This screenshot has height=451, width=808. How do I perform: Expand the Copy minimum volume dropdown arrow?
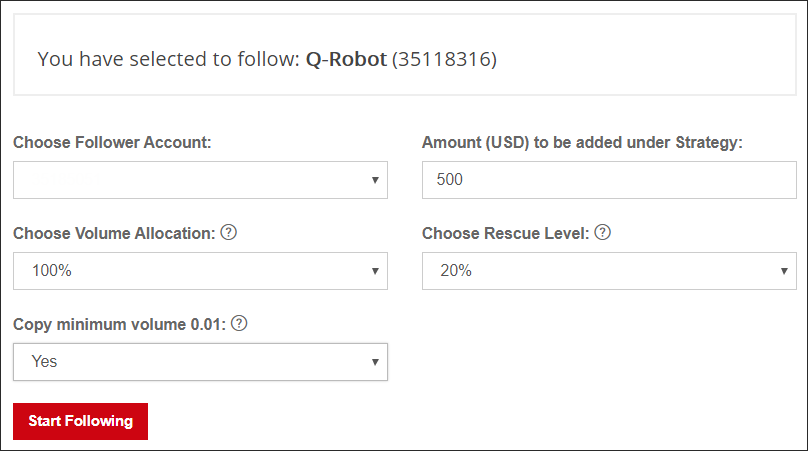click(x=375, y=362)
